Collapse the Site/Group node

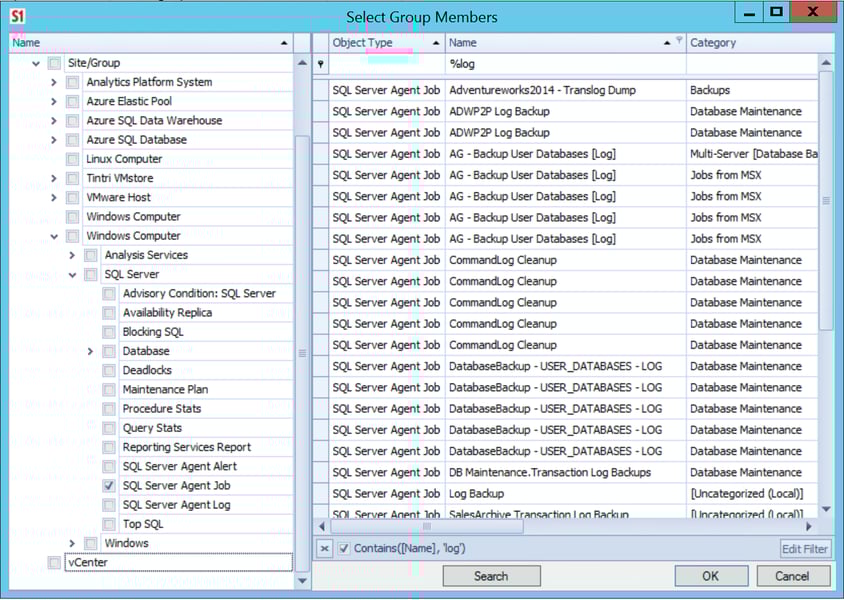[x=35, y=62]
